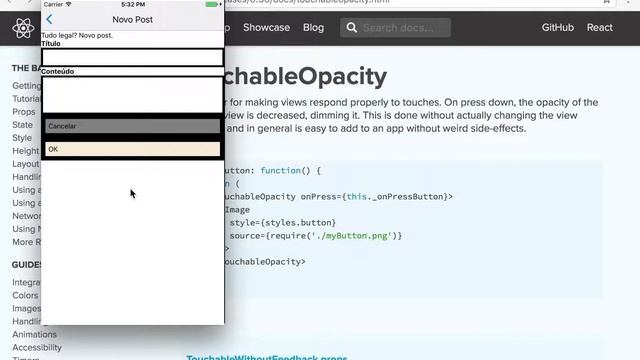This screenshot has height=360, width=640.
Task: Tap the back chevron in Novo Post header
Action: click(49, 19)
